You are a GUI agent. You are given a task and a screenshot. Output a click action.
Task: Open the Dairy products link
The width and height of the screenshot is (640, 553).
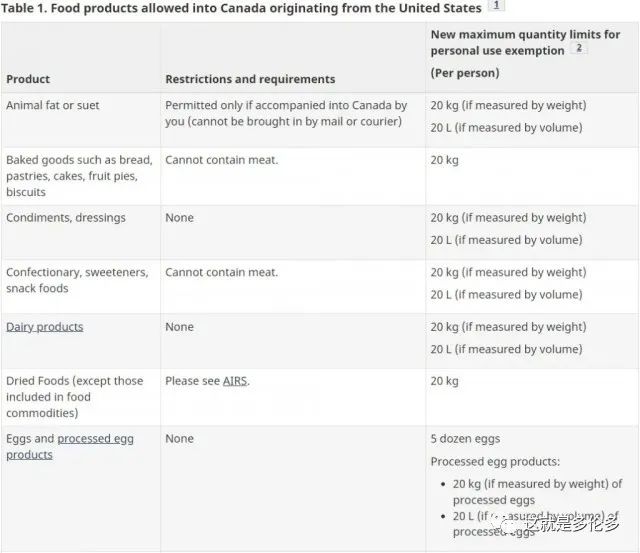coord(44,327)
